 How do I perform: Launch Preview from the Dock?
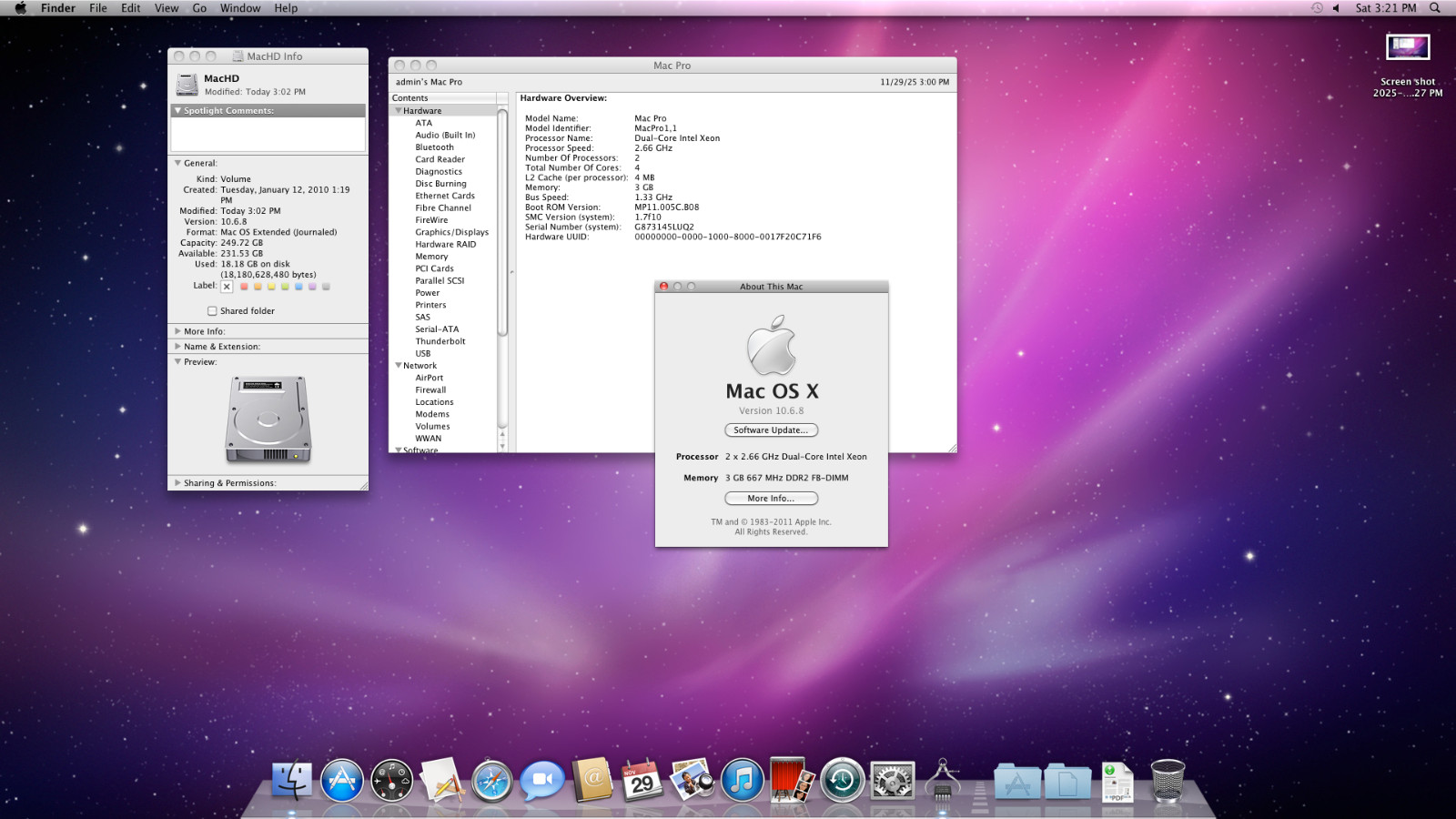click(693, 780)
